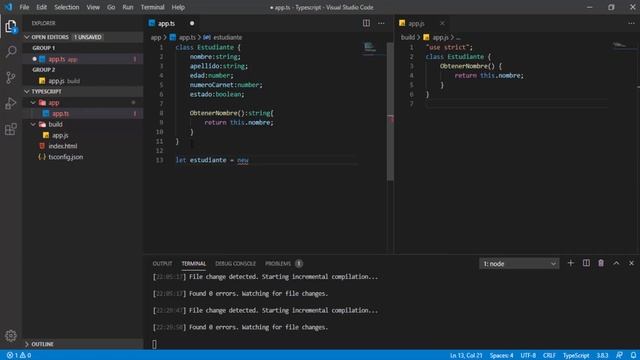Open the Help menu
This screenshot has width=640, height=360.
[178, 7]
